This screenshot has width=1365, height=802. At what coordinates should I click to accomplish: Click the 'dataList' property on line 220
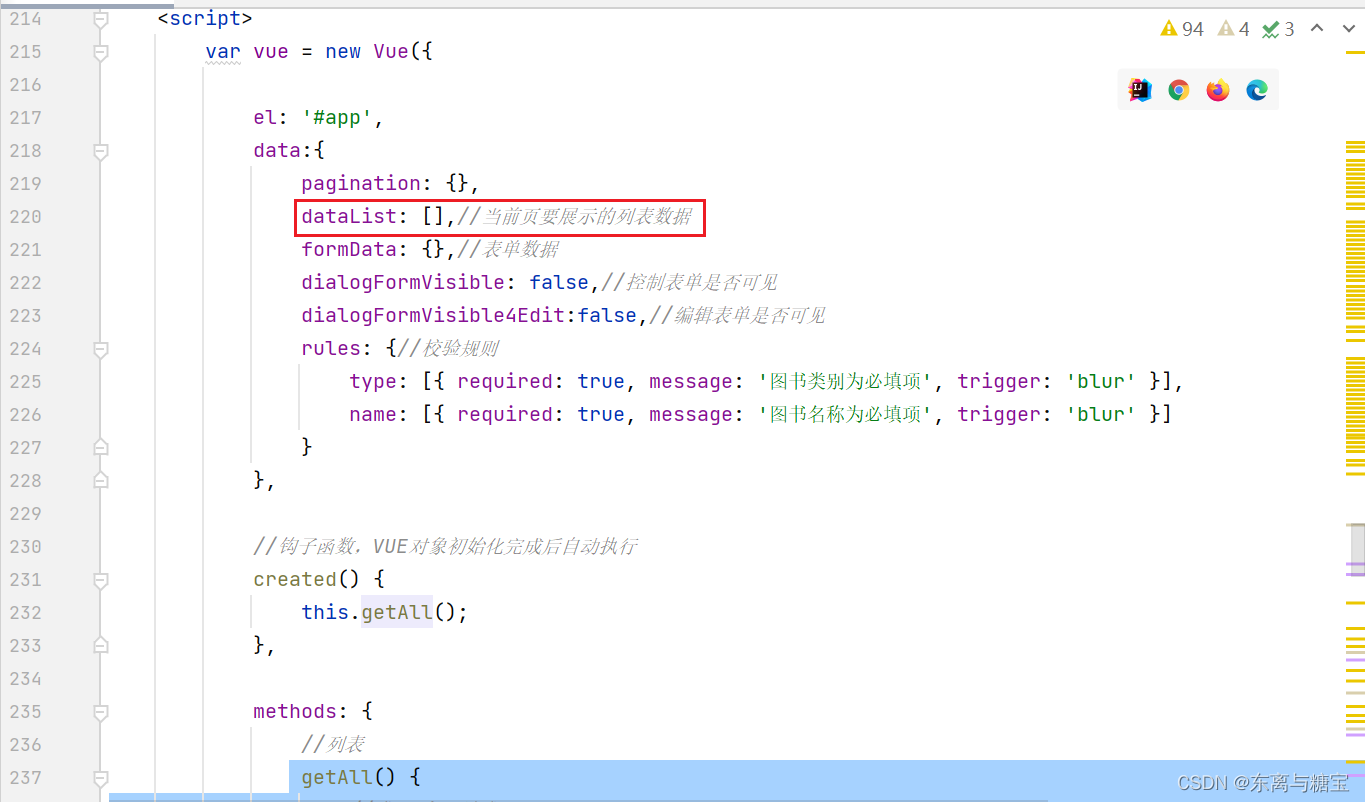349,217
